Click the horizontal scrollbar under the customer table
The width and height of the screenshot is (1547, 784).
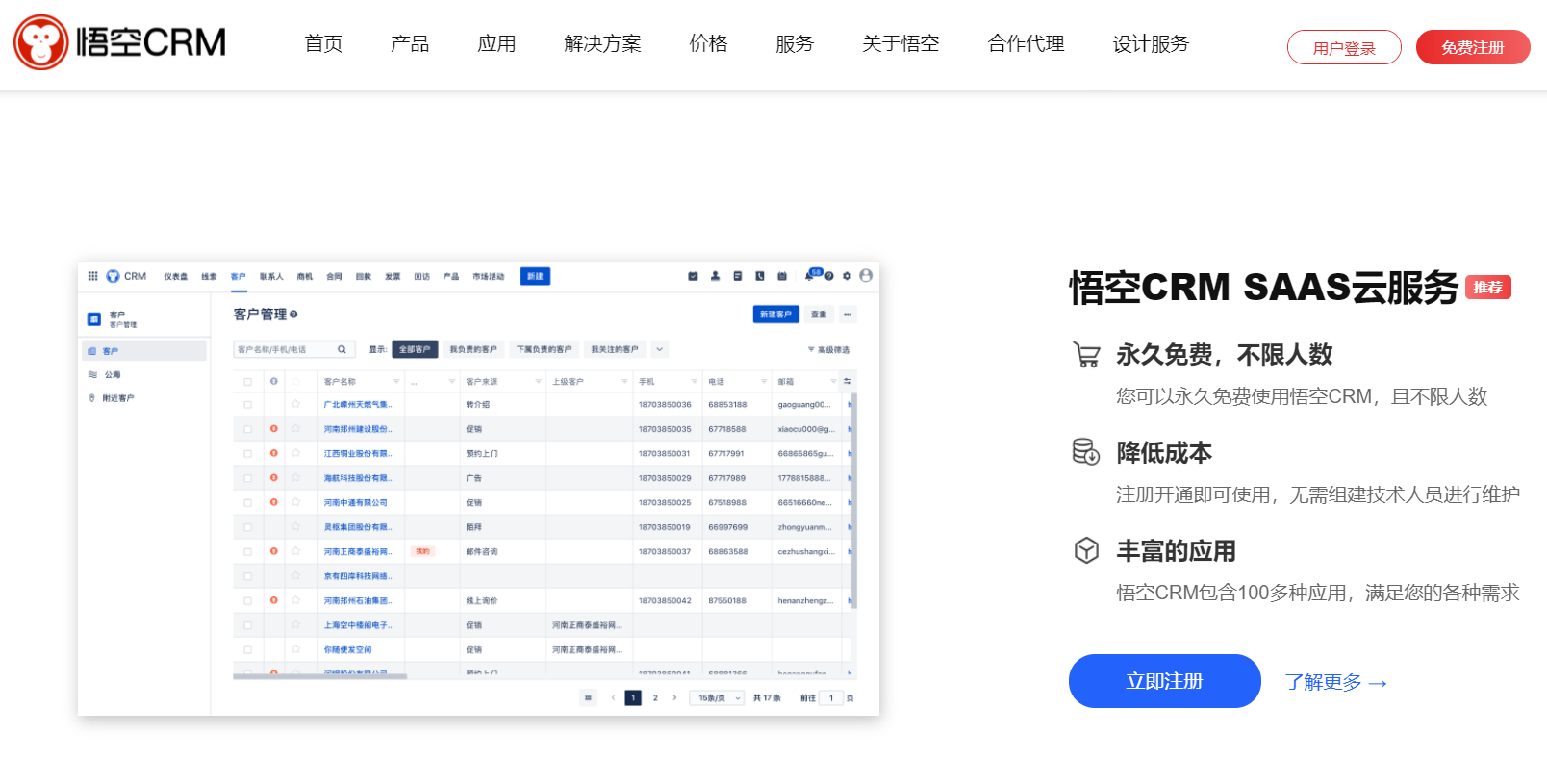click(x=319, y=676)
